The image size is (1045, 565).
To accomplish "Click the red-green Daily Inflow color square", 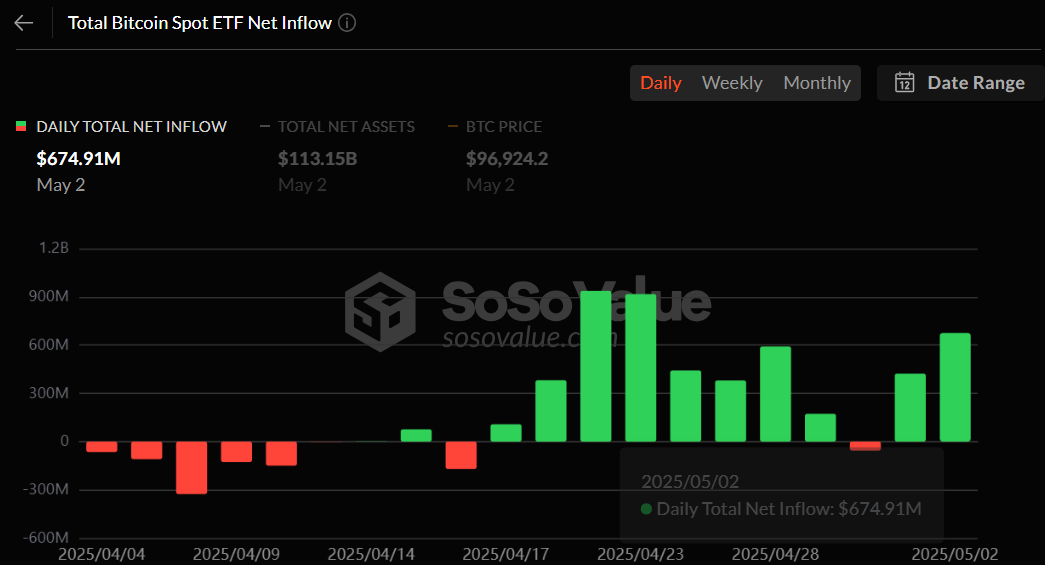I will (21, 126).
